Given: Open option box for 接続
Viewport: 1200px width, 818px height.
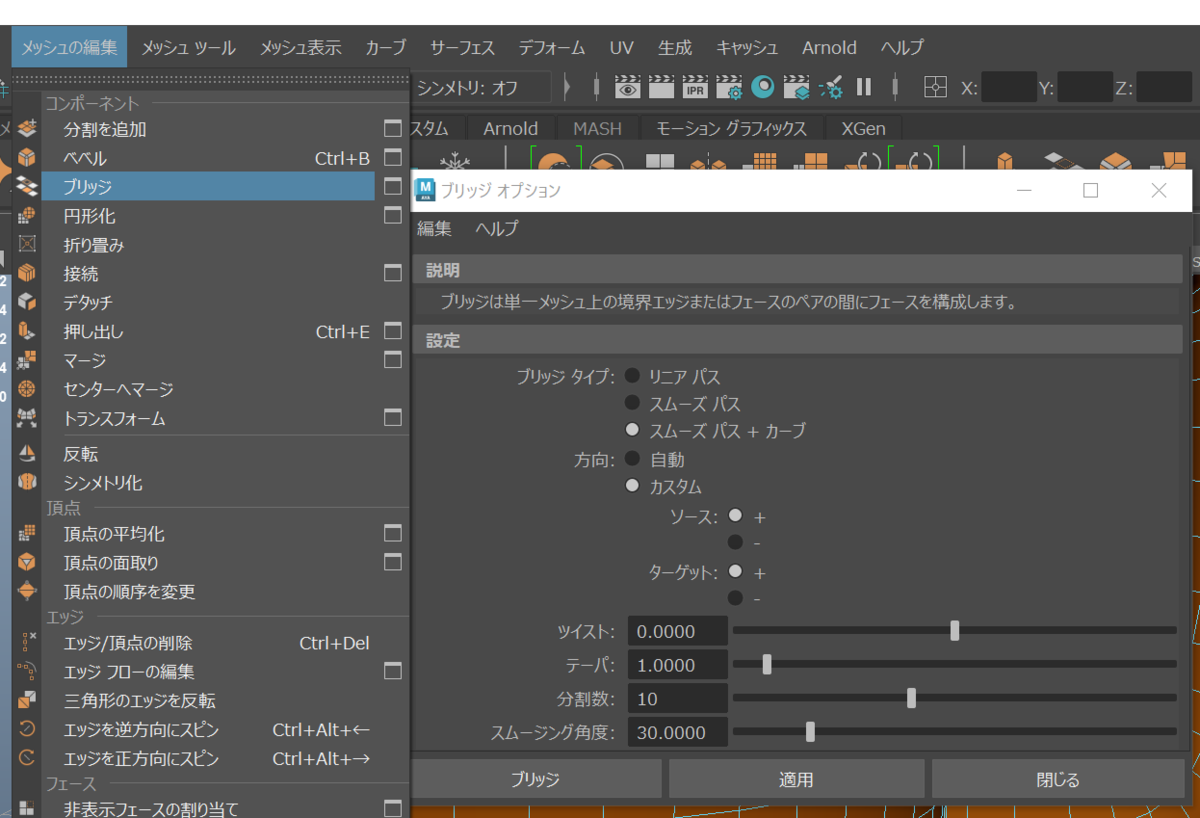Looking at the screenshot, I should 393,273.
